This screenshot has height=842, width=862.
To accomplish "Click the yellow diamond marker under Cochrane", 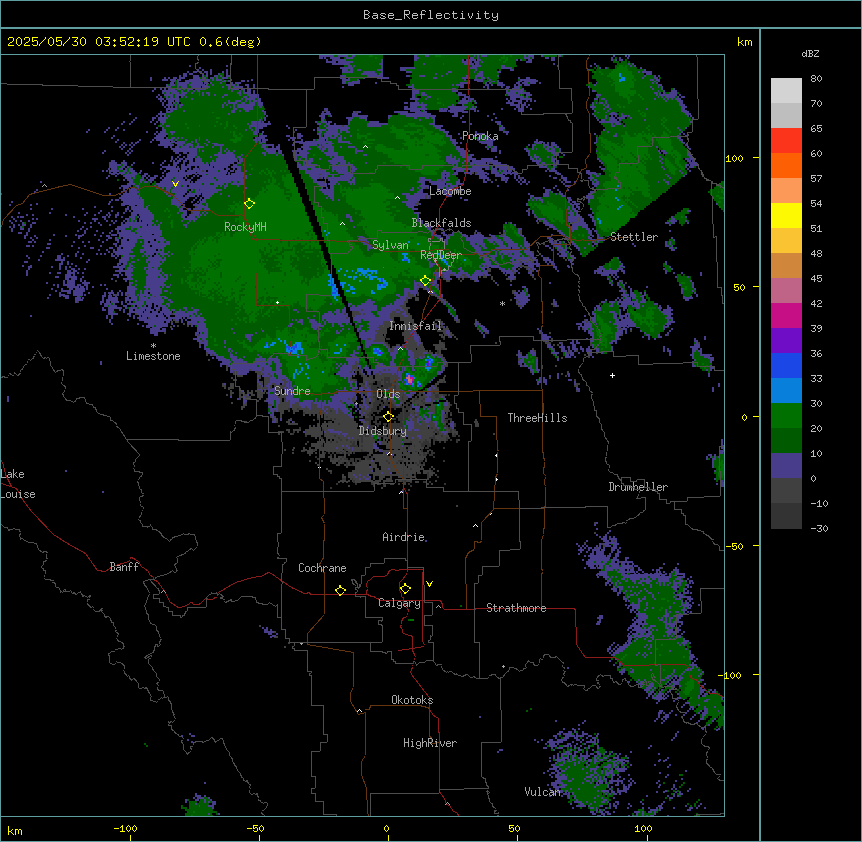I will click(340, 590).
